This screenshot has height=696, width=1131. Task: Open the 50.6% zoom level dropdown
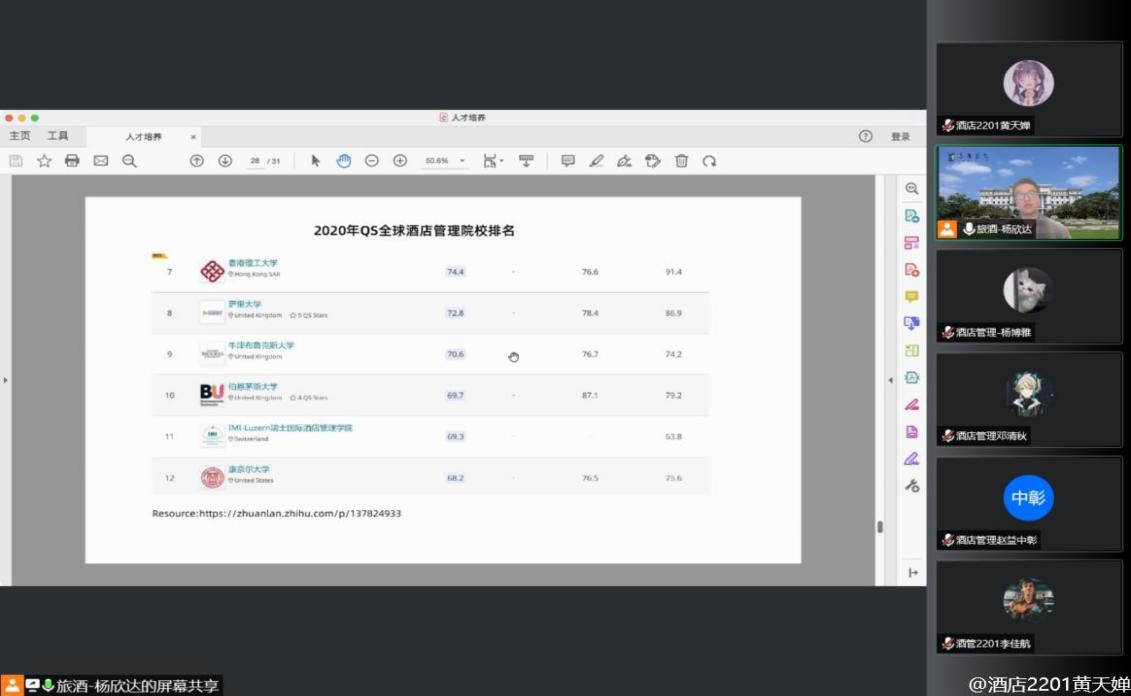coord(446,161)
